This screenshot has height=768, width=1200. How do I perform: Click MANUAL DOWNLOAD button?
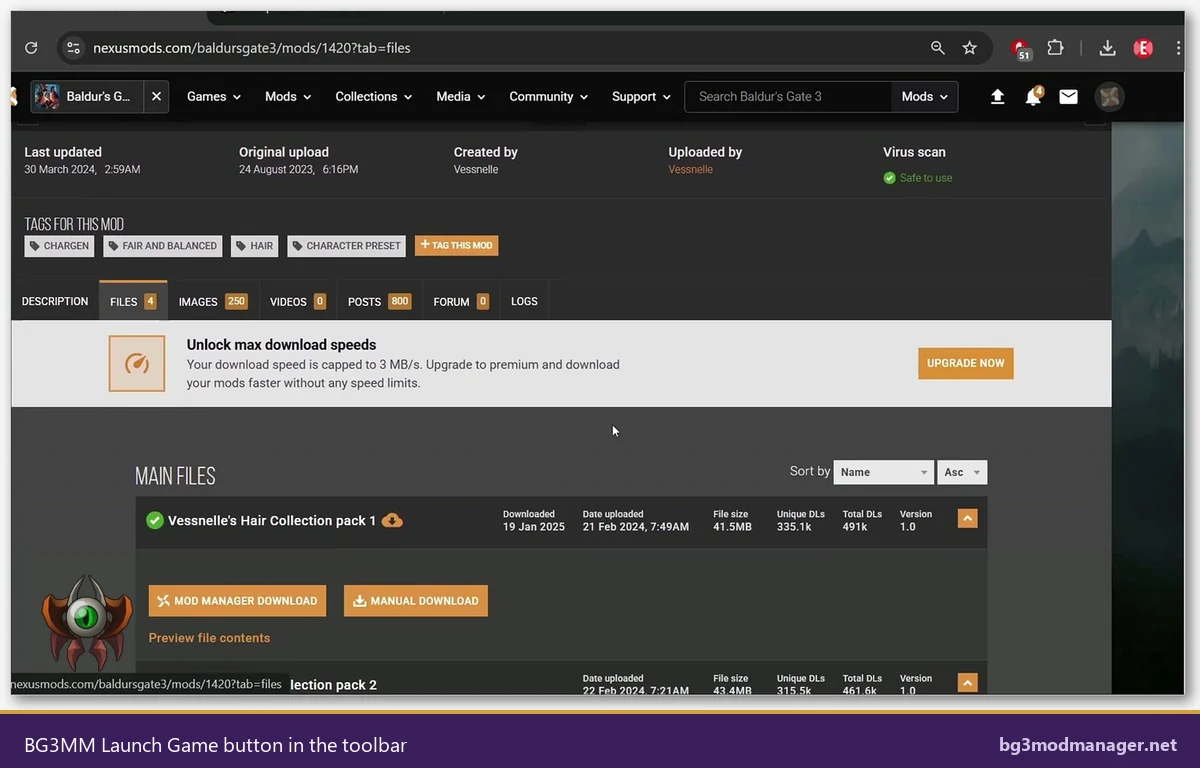(416, 601)
